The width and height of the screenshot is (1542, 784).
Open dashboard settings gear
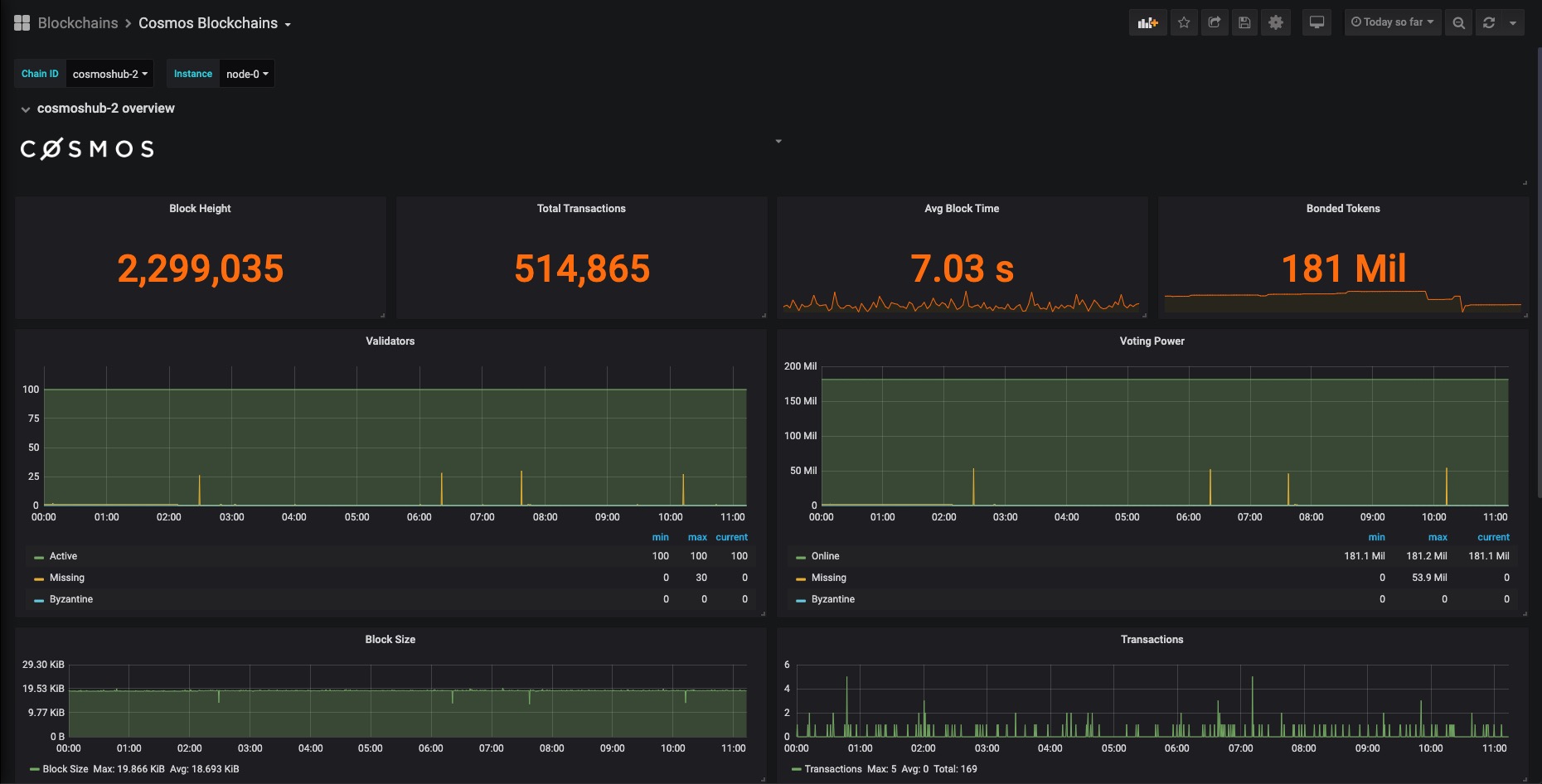pos(1276,22)
